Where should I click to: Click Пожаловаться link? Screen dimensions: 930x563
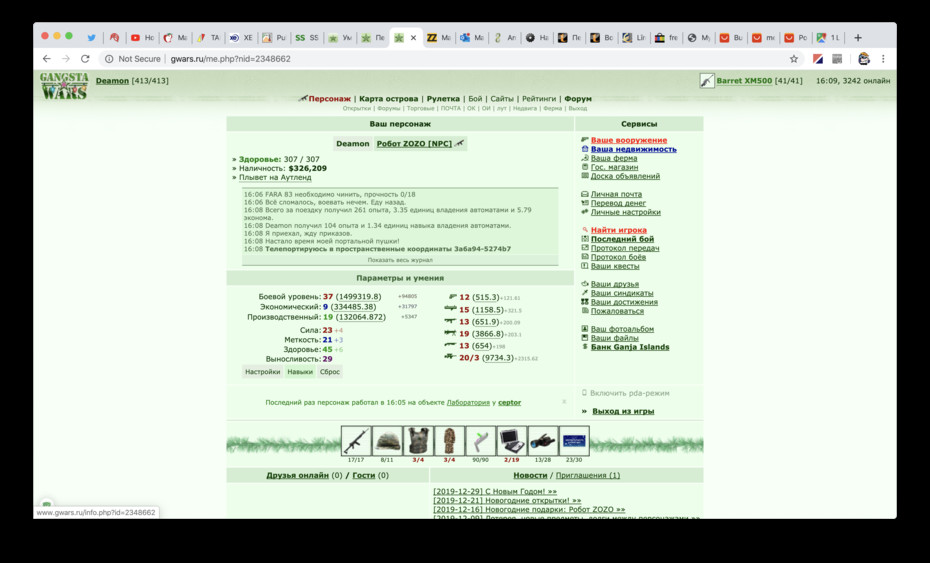click(x=617, y=311)
